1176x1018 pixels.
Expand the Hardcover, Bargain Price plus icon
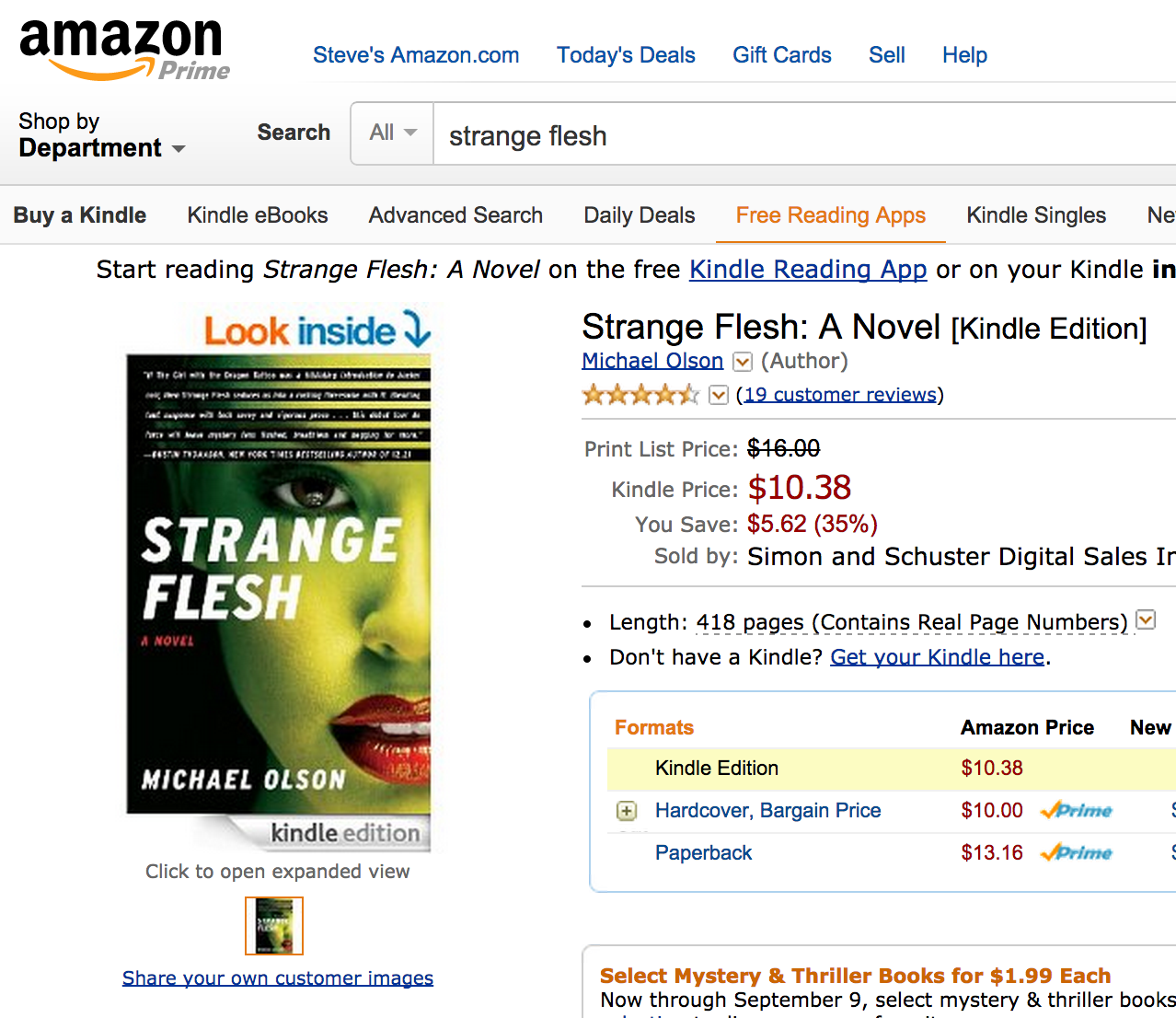click(x=627, y=811)
